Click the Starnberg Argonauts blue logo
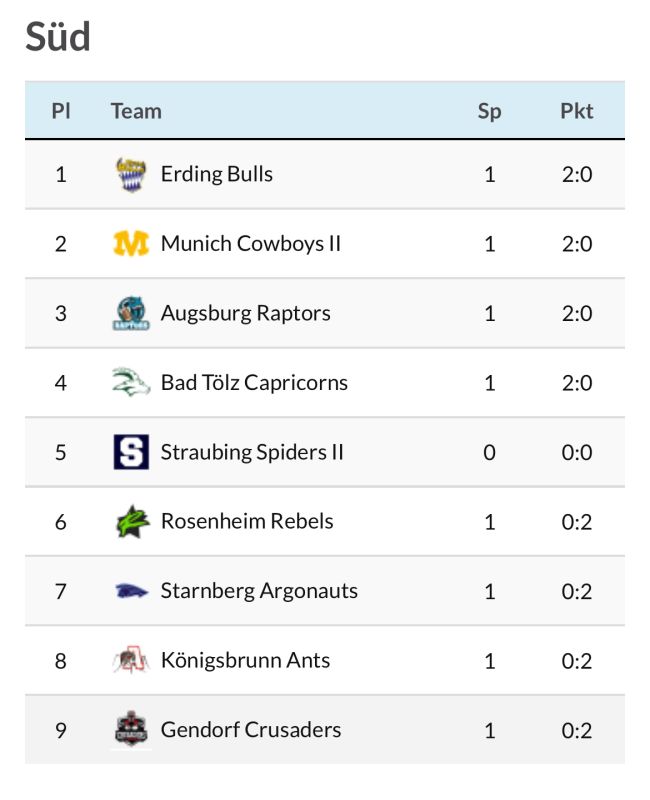The height and width of the screenshot is (800, 650). point(132,591)
